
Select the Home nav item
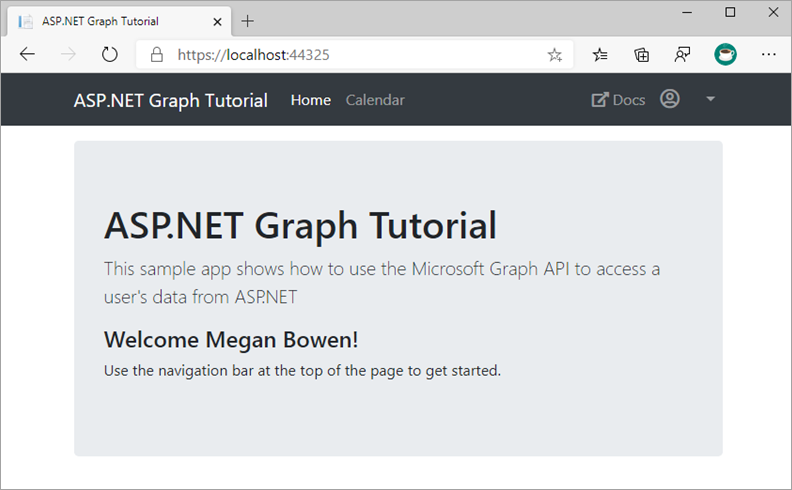click(311, 100)
